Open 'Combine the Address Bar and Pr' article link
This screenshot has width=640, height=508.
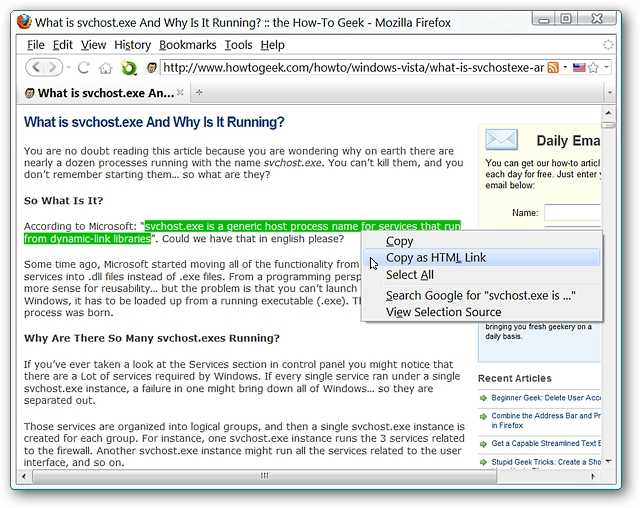pyautogui.click(x=546, y=420)
